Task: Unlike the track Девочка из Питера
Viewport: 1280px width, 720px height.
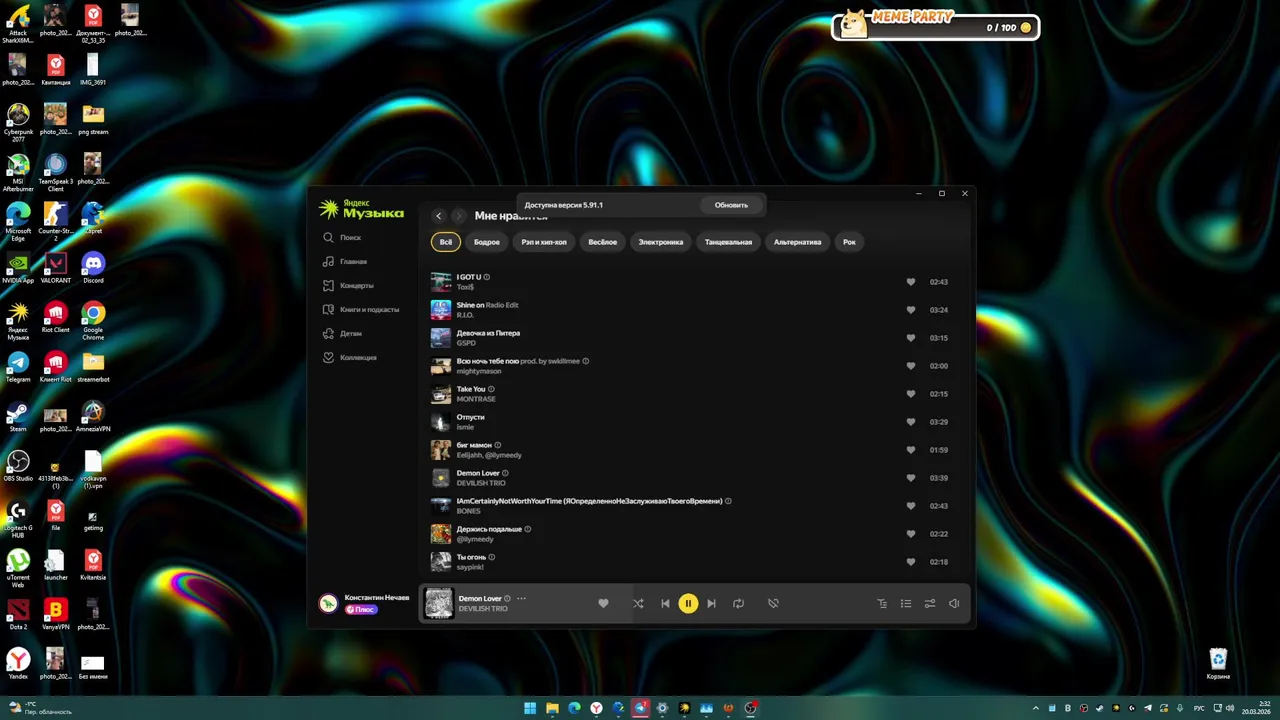Action: (x=911, y=338)
